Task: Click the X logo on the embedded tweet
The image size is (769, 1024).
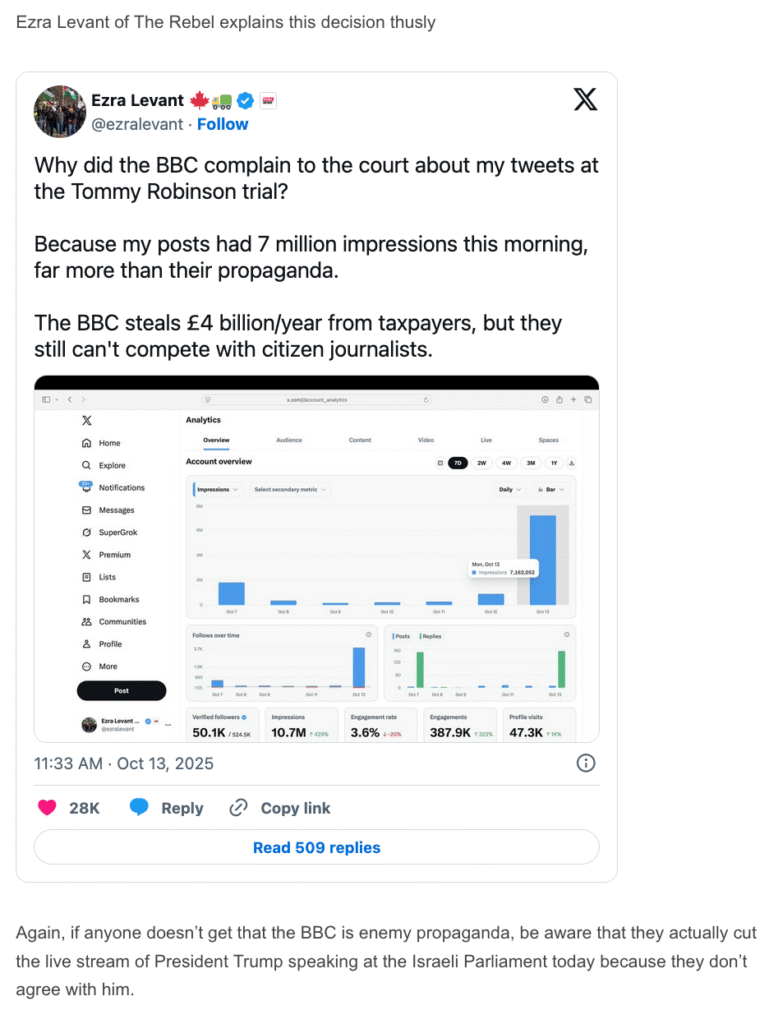Action: tap(585, 99)
